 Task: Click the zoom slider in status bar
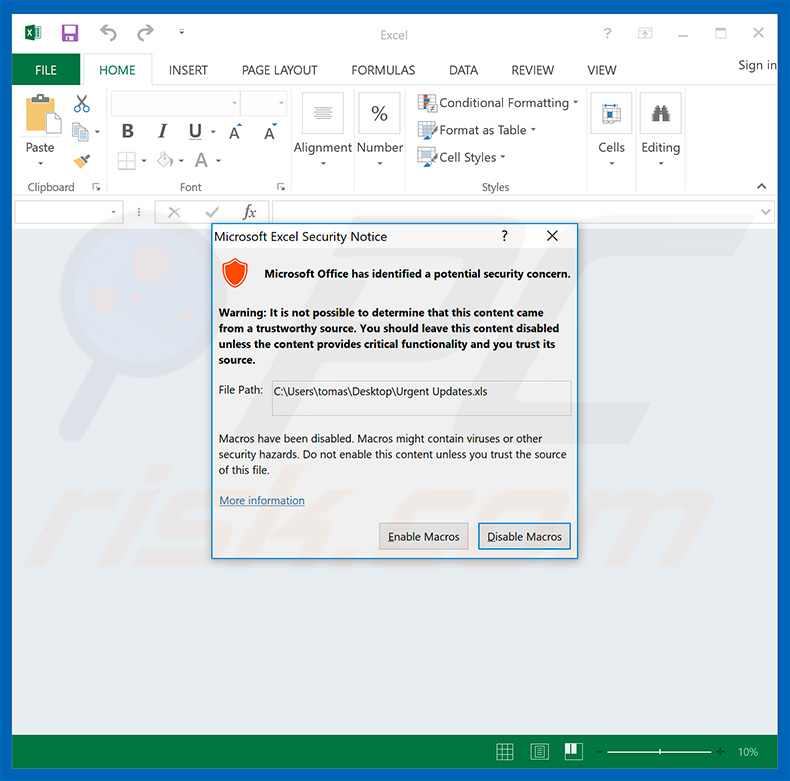660,751
